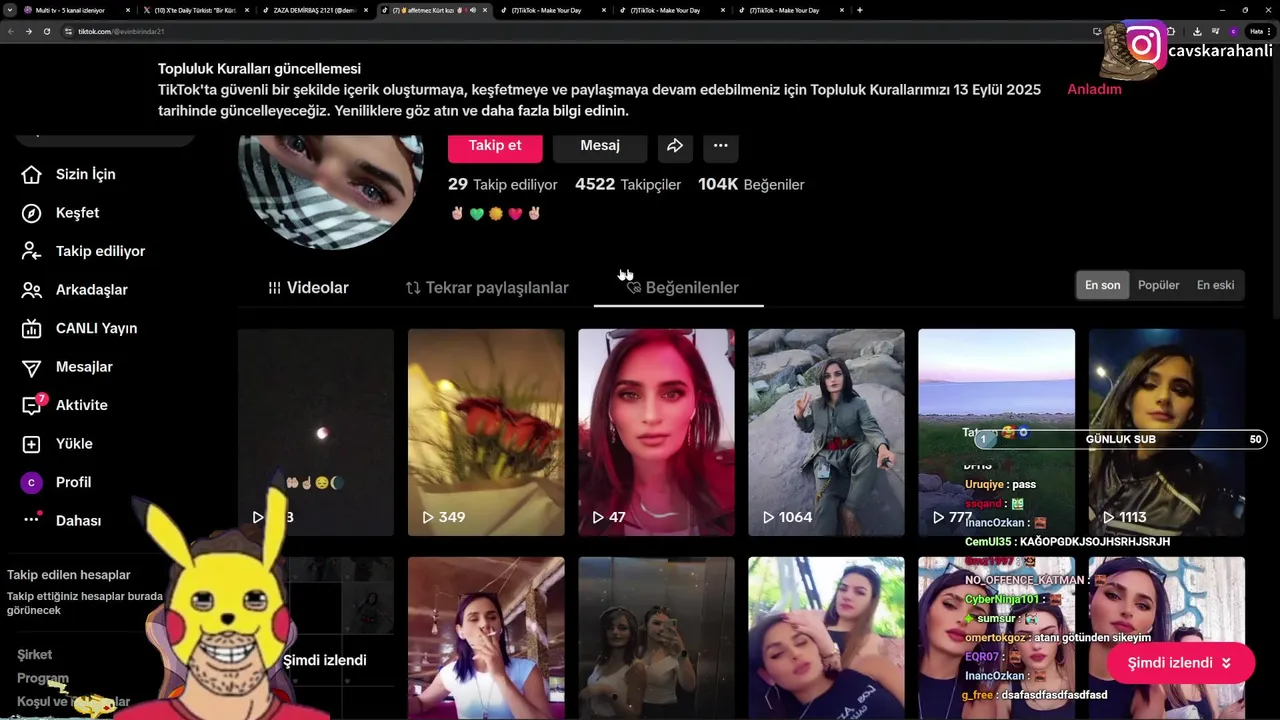Close the ZAZA DEMİRBAŞ tab

point(365,10)
